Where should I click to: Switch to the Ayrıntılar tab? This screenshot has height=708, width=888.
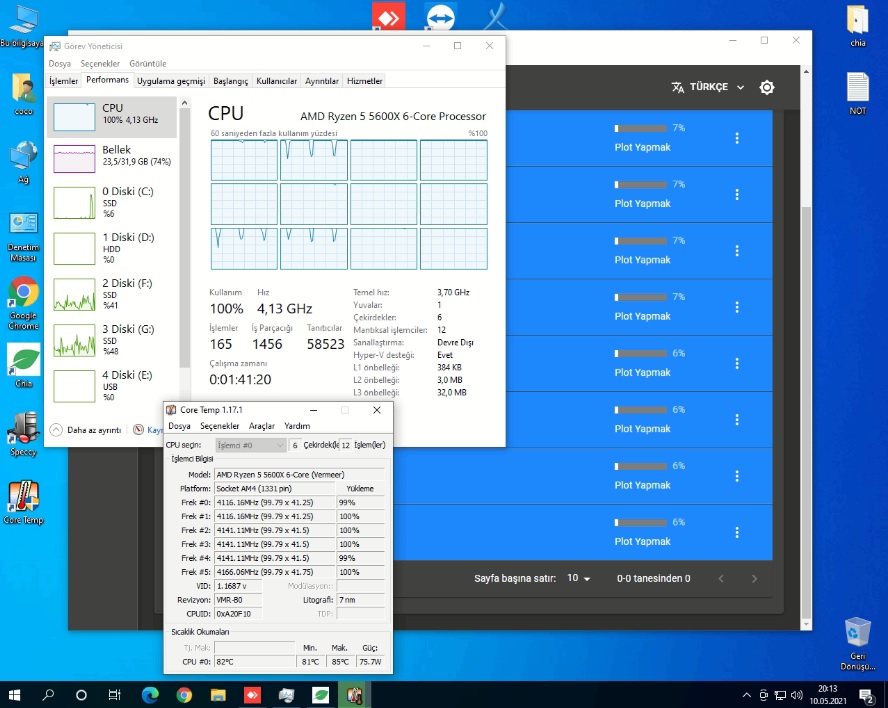point(322,81)
